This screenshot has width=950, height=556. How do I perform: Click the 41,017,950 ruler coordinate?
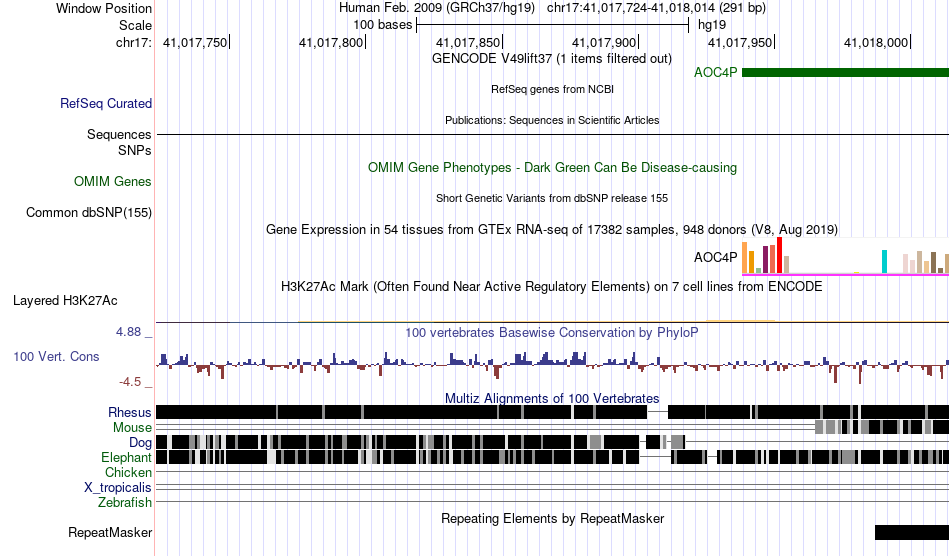point(740,43)
